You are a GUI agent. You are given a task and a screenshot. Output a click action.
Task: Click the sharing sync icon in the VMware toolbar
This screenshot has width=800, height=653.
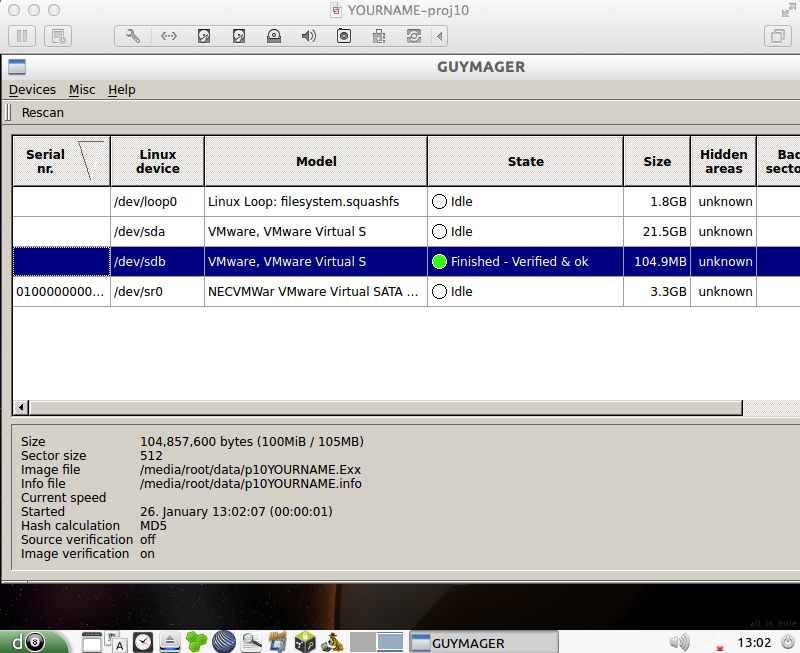tap(414, 36)
